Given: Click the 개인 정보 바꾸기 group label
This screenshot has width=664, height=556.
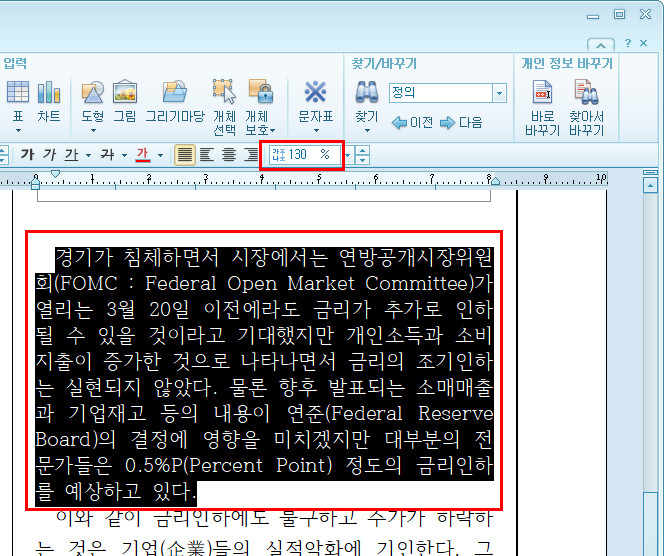Looking at the screenshot, I should 567,64.
